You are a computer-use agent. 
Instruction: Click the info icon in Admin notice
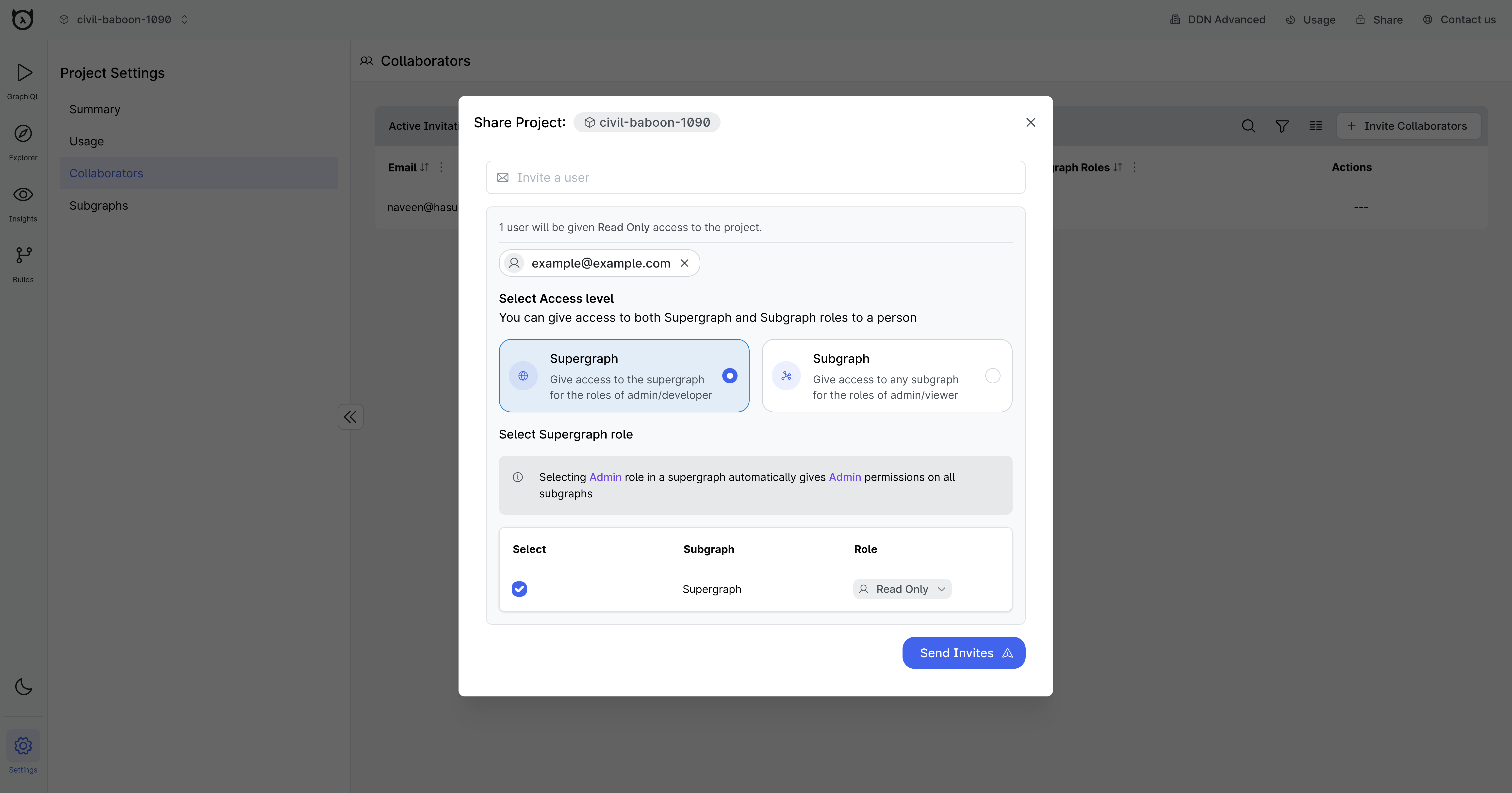click(x=518, y=477)
